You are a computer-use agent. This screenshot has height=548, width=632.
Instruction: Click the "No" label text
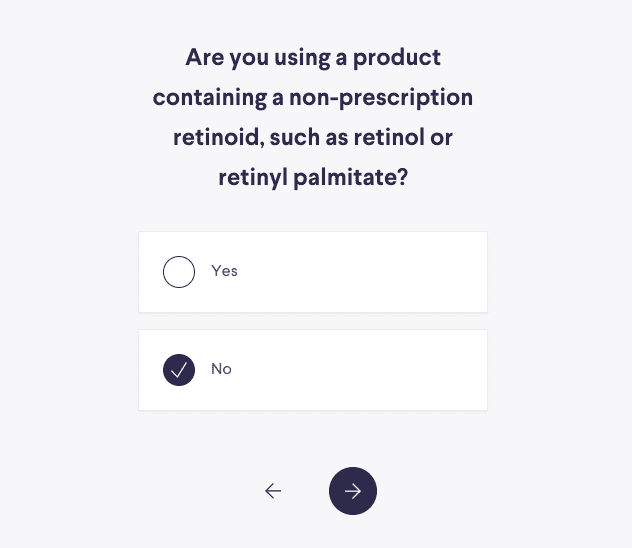pos(221,369)
